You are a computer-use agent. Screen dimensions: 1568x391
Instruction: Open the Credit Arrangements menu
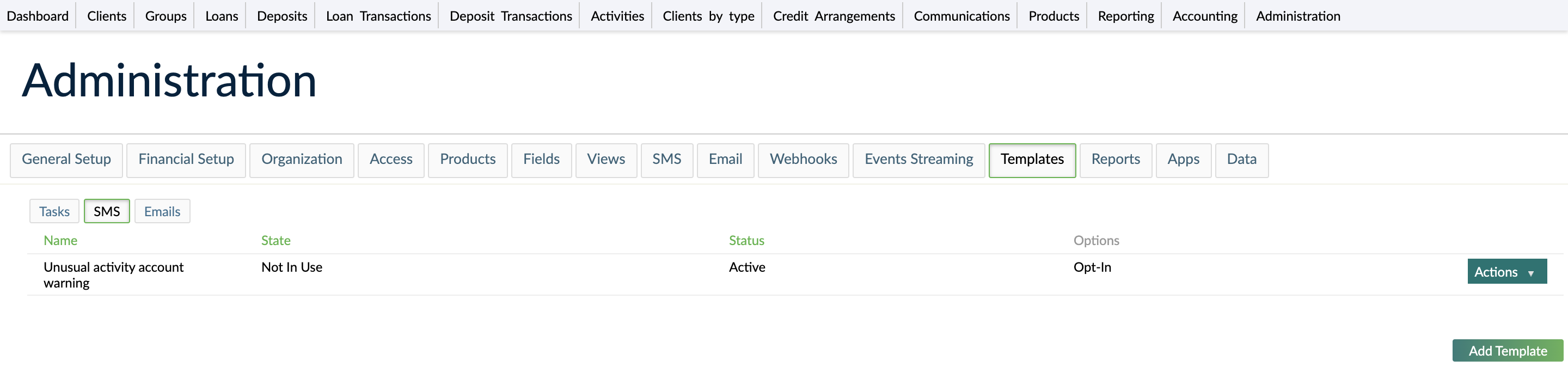tap(832, 15)
